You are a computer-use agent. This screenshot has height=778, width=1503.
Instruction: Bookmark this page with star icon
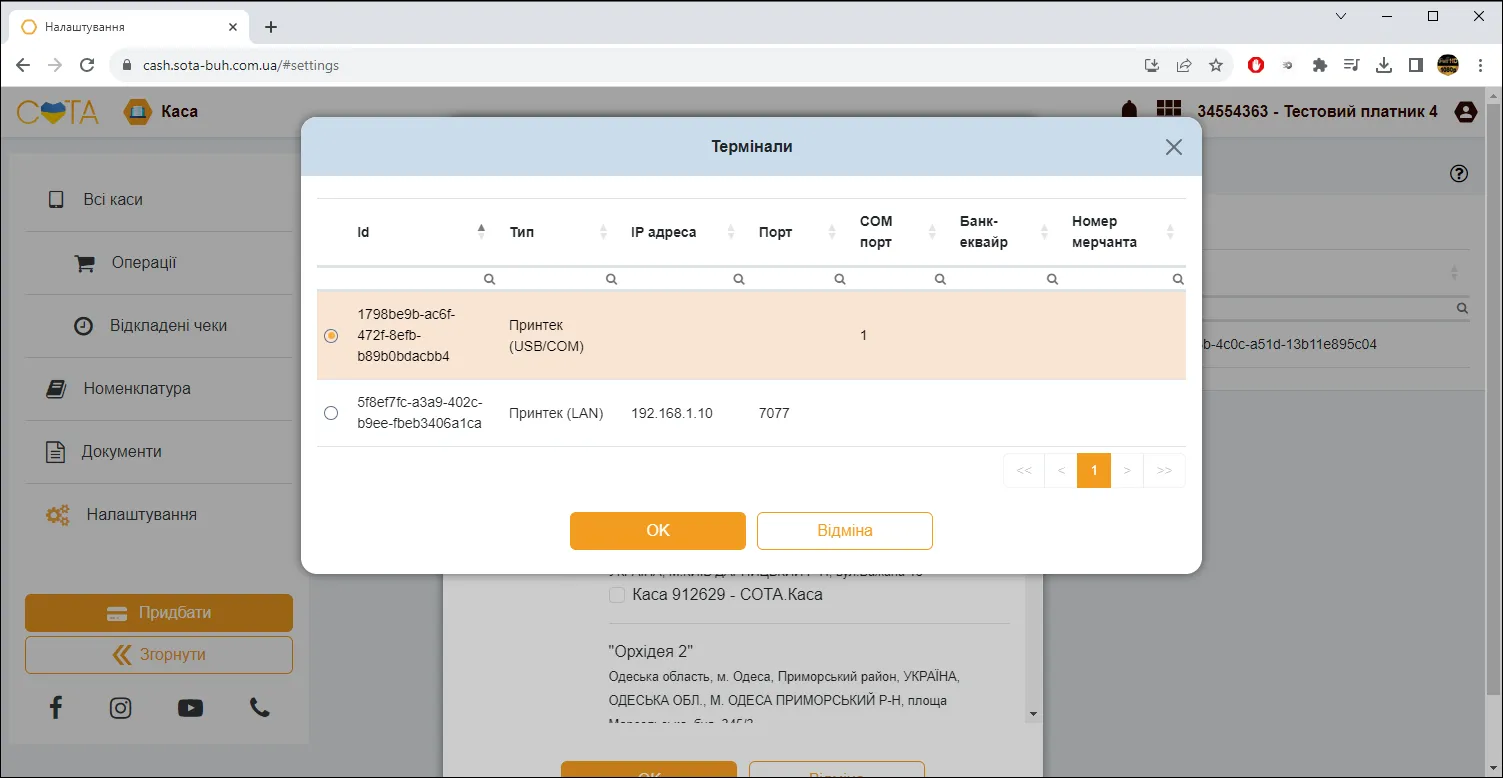1216,65
